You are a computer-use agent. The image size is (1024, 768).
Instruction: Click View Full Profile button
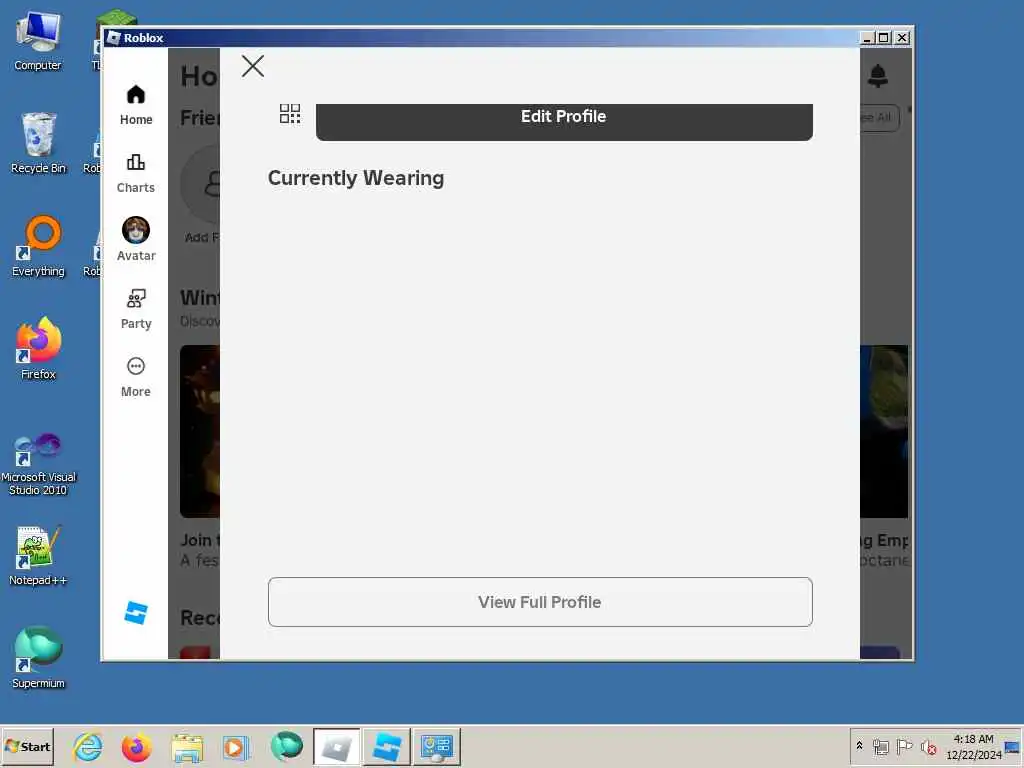[540, 601]
